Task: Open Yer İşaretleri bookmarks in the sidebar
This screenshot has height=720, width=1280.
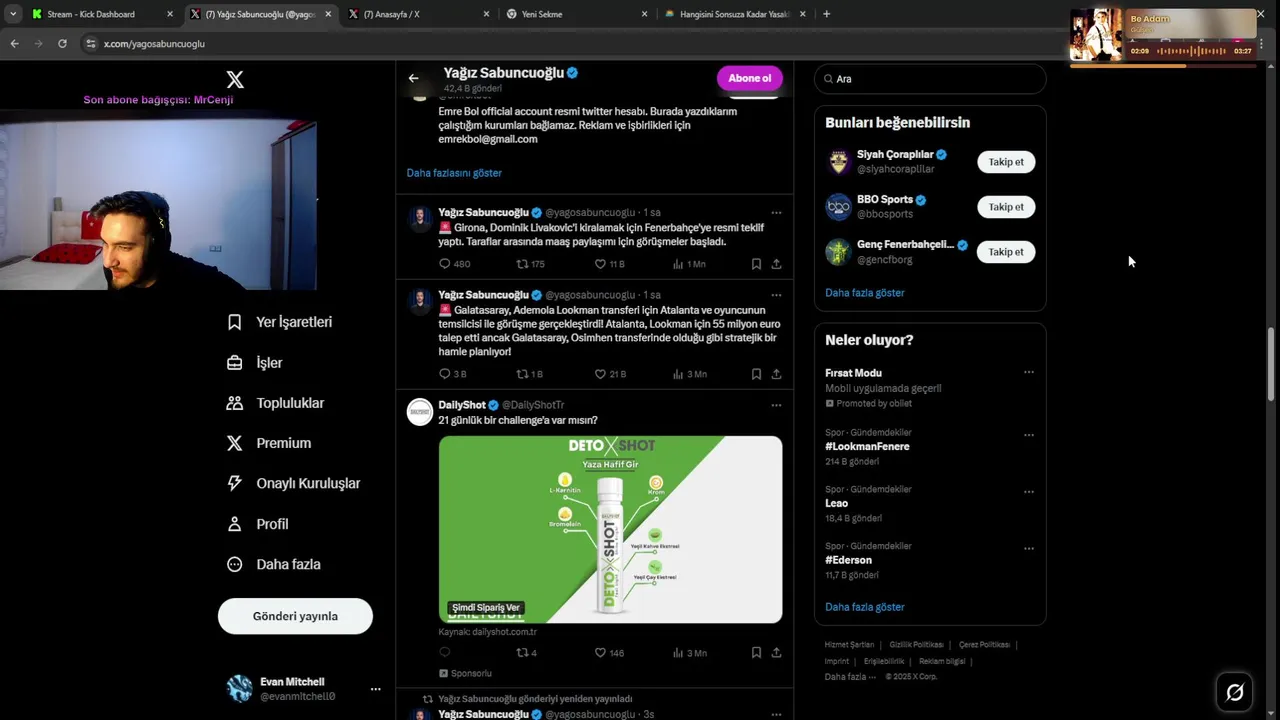Action: [280, 322]
